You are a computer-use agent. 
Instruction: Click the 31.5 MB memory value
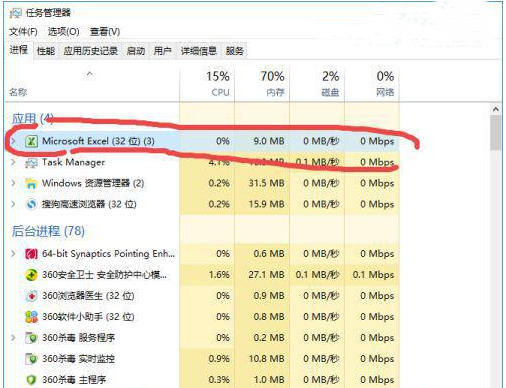pyautogui.click(x=266, y=183)
